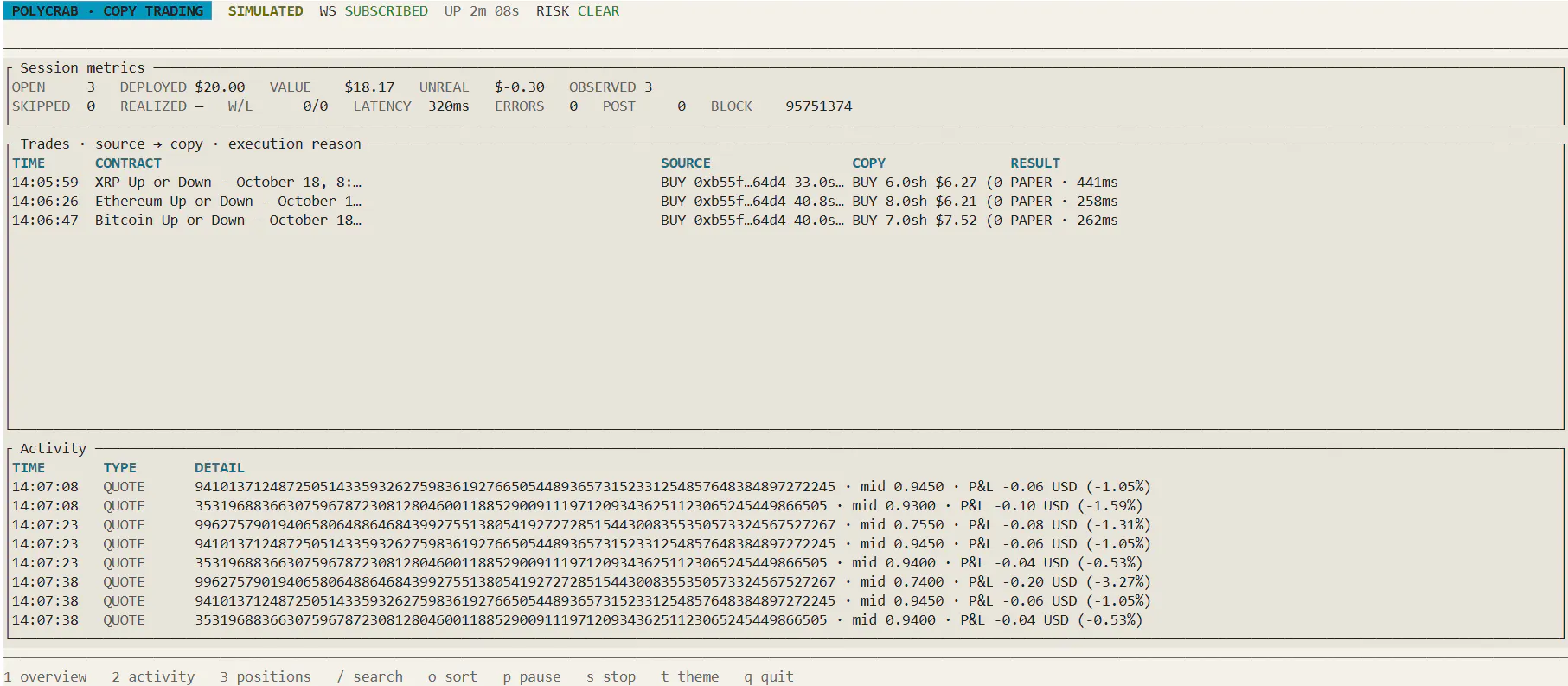Select the 14:07:38 quote with mid 0.9450
Viewport: 1568px width, 686px height.
[581, 601]
